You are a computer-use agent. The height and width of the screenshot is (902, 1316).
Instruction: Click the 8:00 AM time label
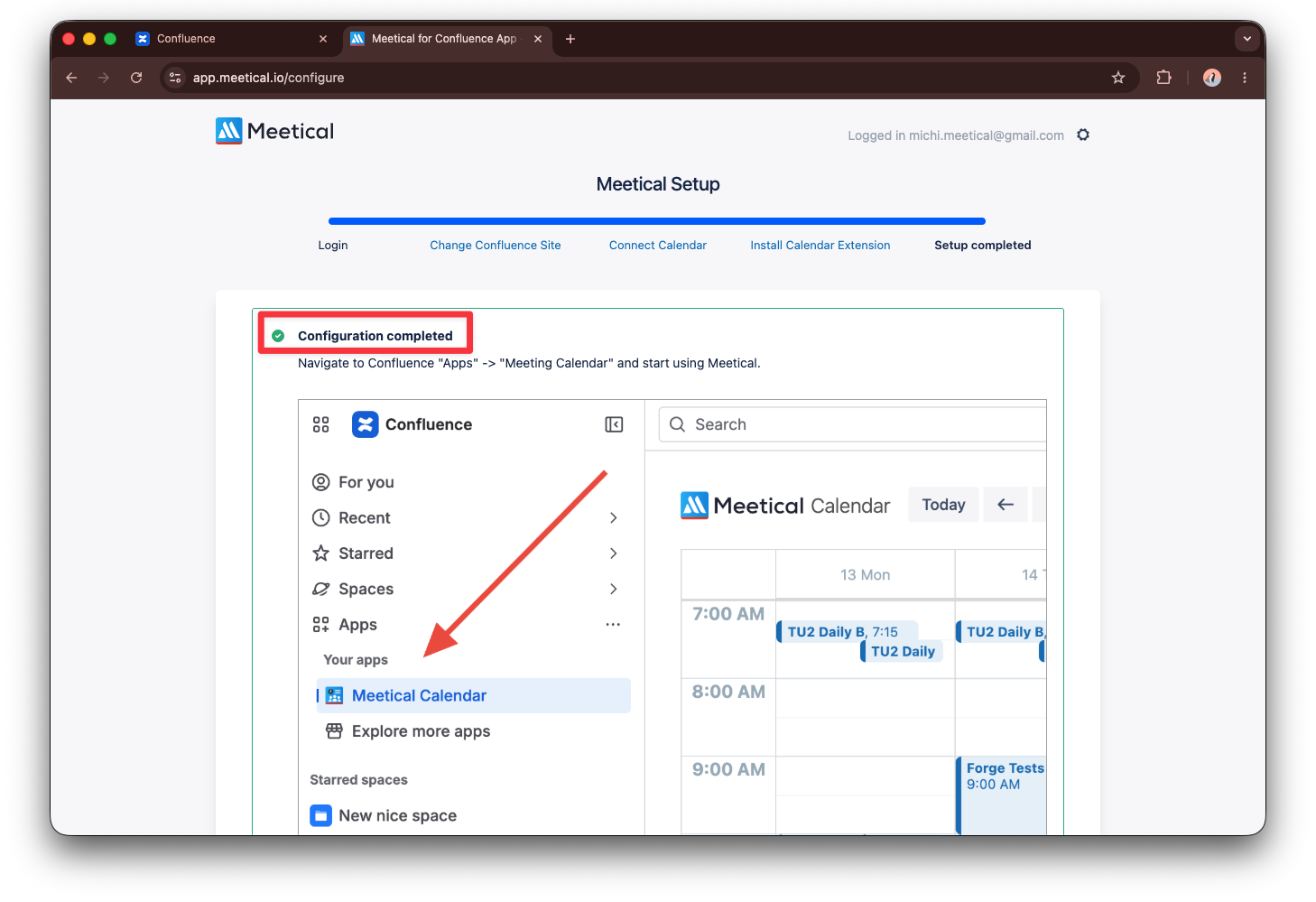point(728,692)
